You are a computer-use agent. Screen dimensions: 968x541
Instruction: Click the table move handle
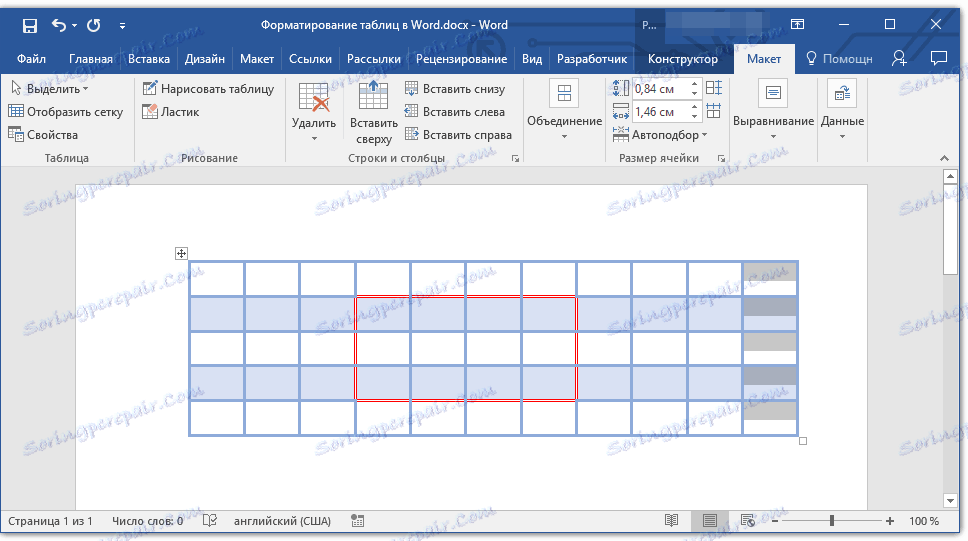pyautogui.click(x=181, y=253)
